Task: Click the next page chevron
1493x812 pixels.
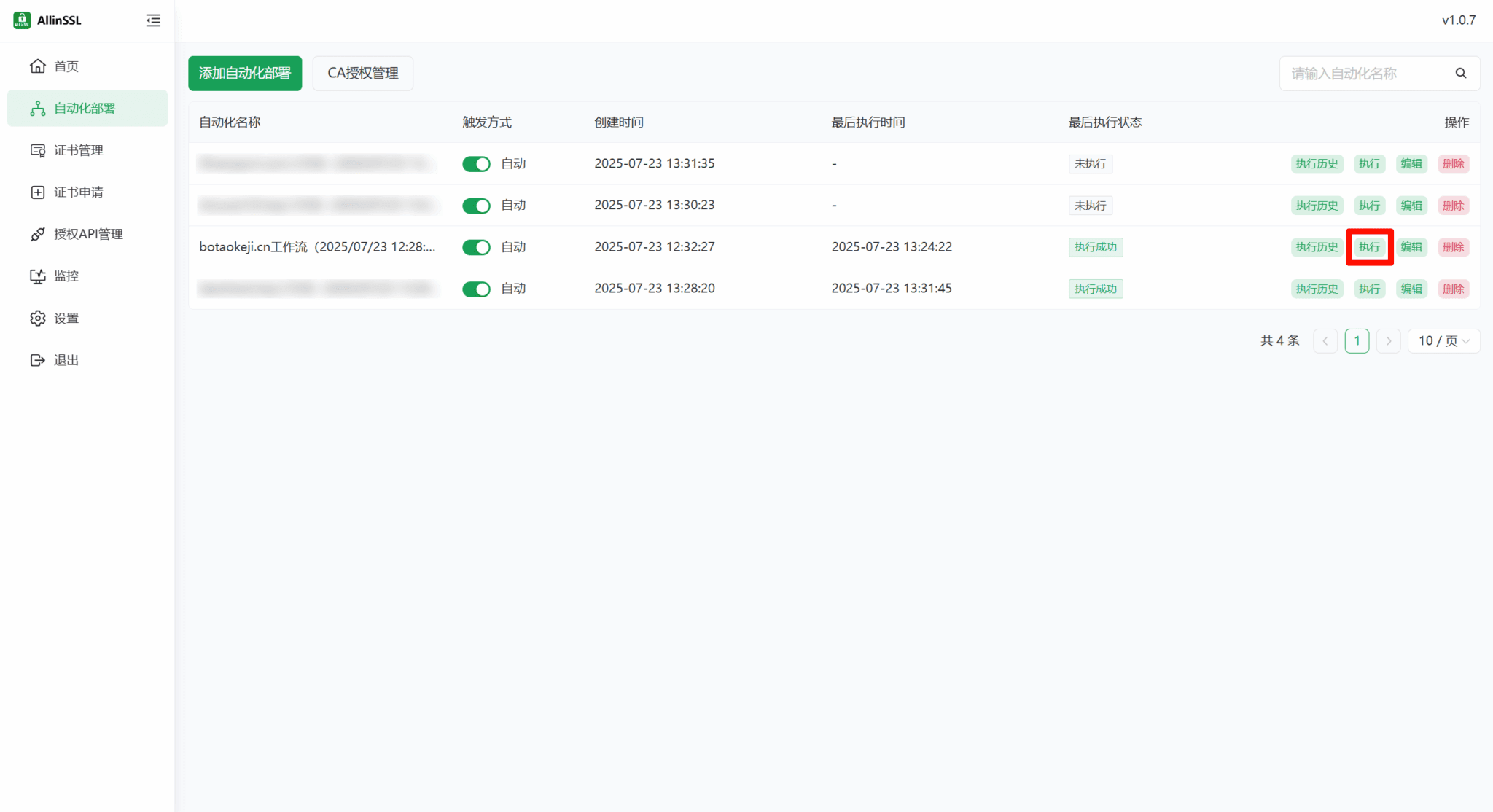Action: [x=1389, y=340]
